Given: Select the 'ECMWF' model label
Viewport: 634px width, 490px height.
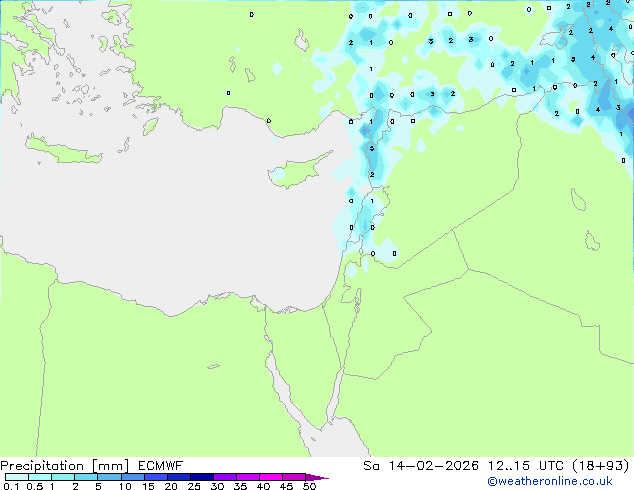Looking at the screenshot, I should pyautogui.click(x=161, y=466).
